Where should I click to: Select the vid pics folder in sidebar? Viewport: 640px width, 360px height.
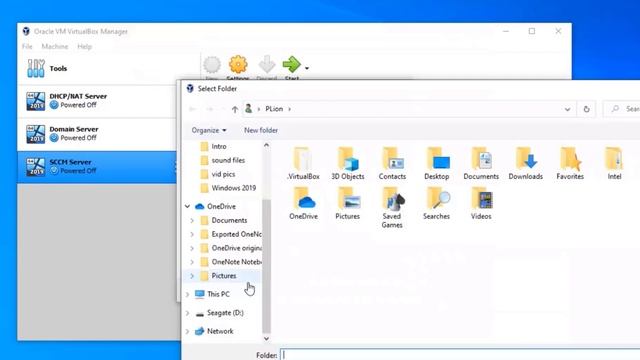pos(223,174)
